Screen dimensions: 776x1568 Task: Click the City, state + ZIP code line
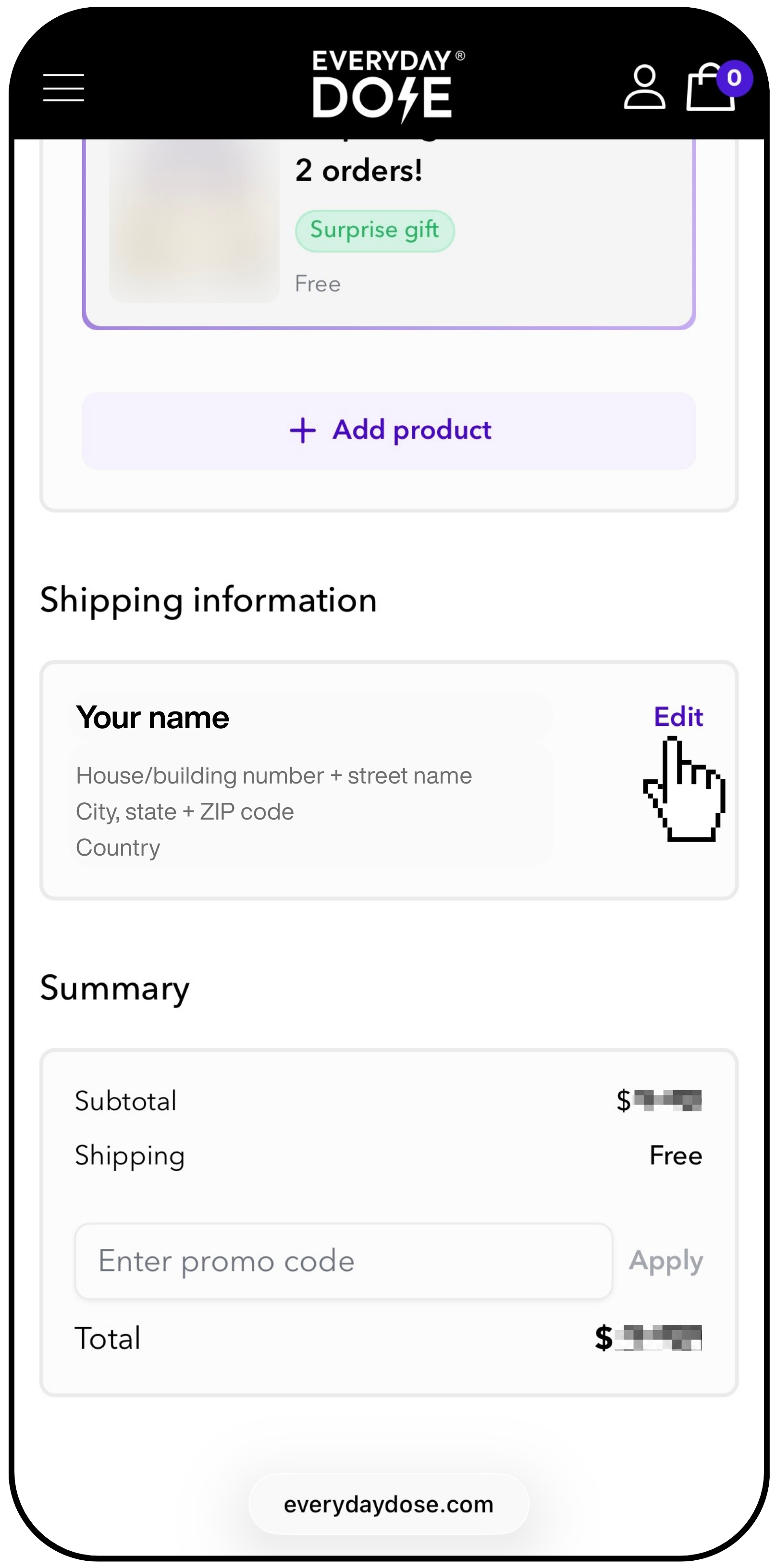click(185, 812)
